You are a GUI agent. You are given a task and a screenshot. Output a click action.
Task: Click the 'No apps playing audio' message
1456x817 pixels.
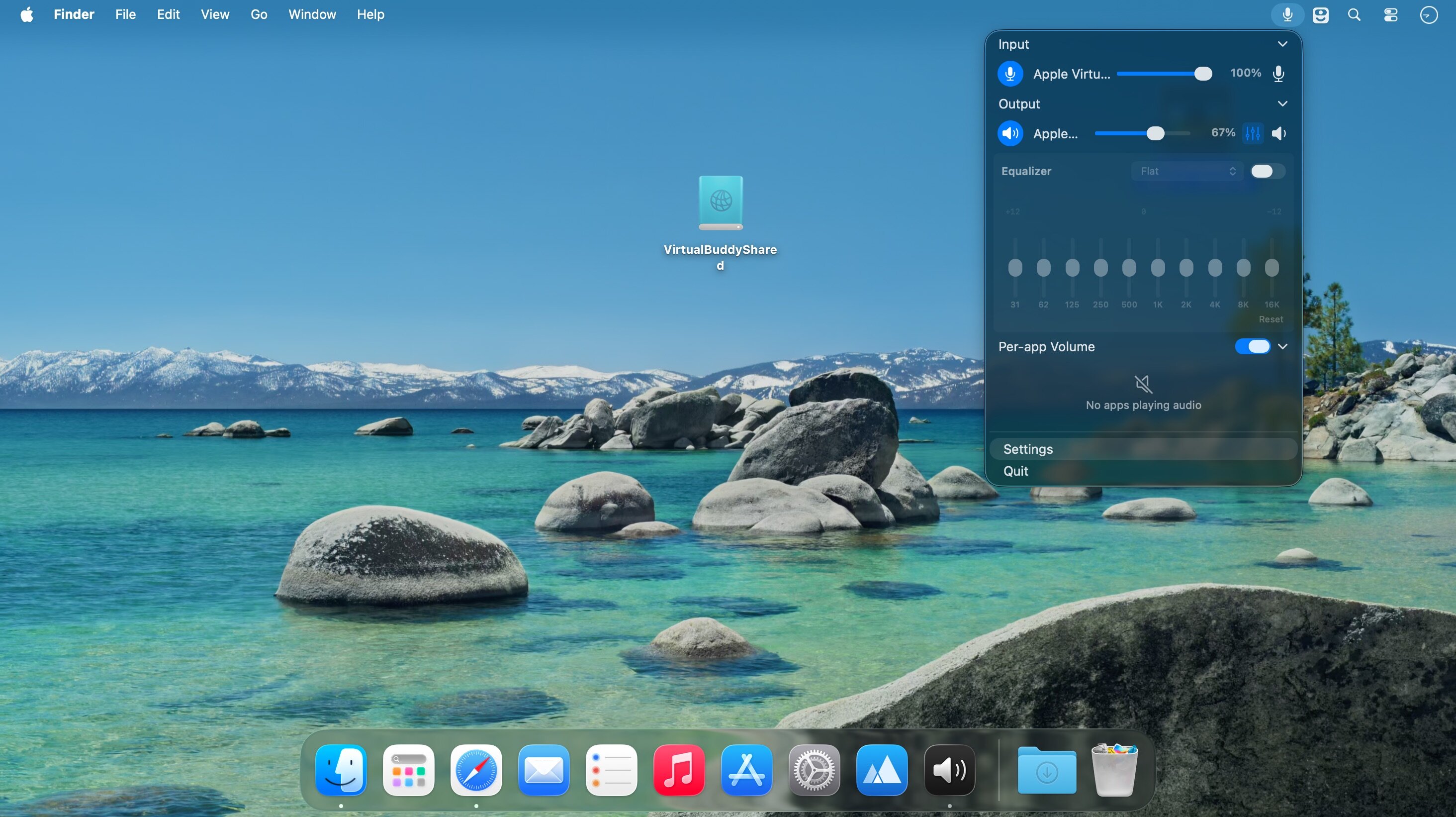click(1143, 406)
